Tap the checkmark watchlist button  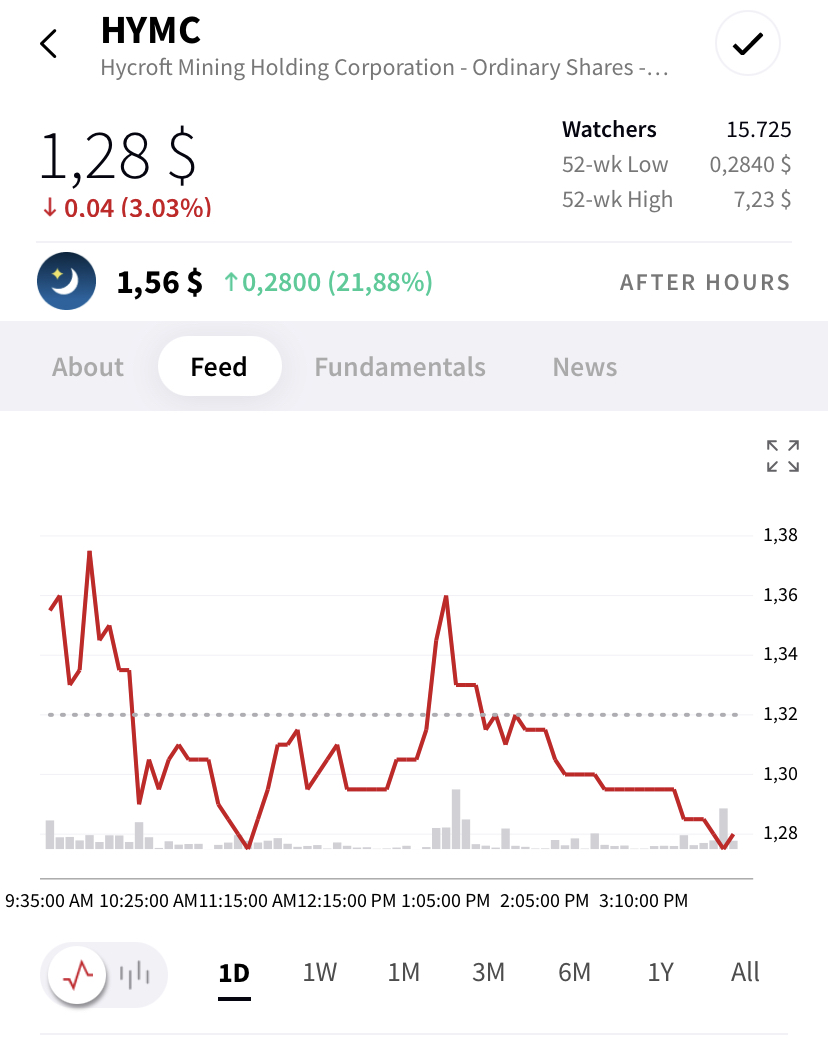point(747,44)
